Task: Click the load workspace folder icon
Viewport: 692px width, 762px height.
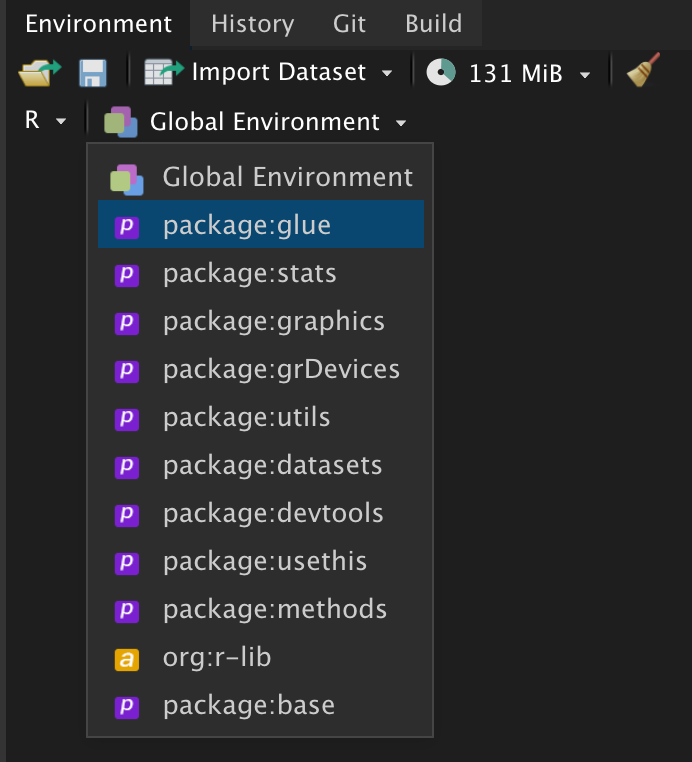Action: tap(40, 73)
